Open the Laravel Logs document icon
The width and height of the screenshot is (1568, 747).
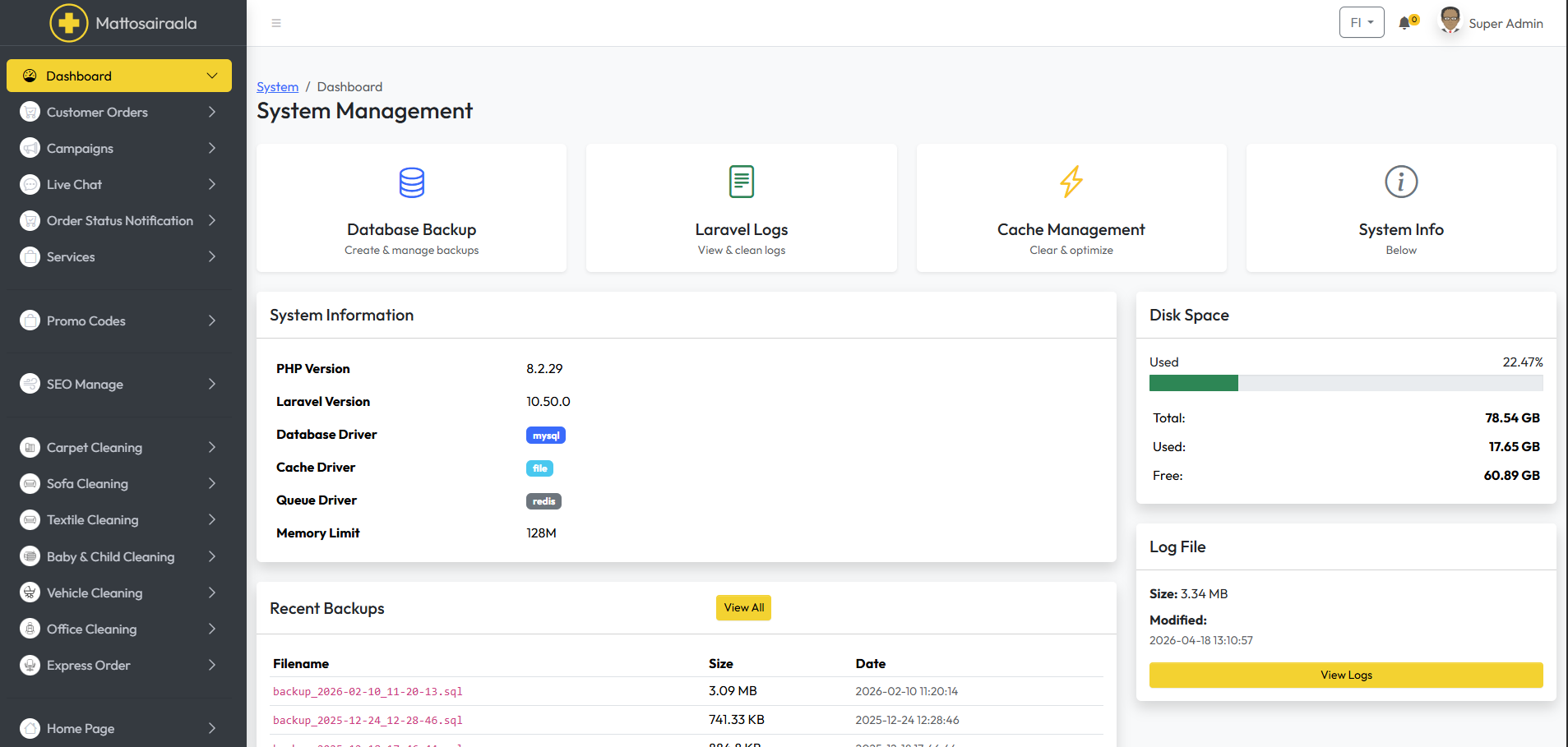[741, 182]
